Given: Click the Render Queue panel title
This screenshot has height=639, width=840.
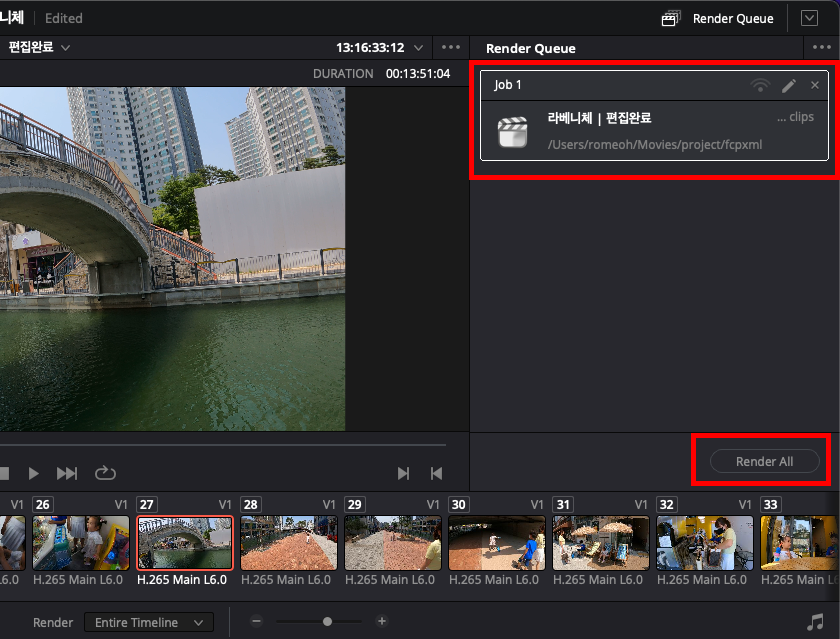Looking at the screenshot, I should (530, 48).
